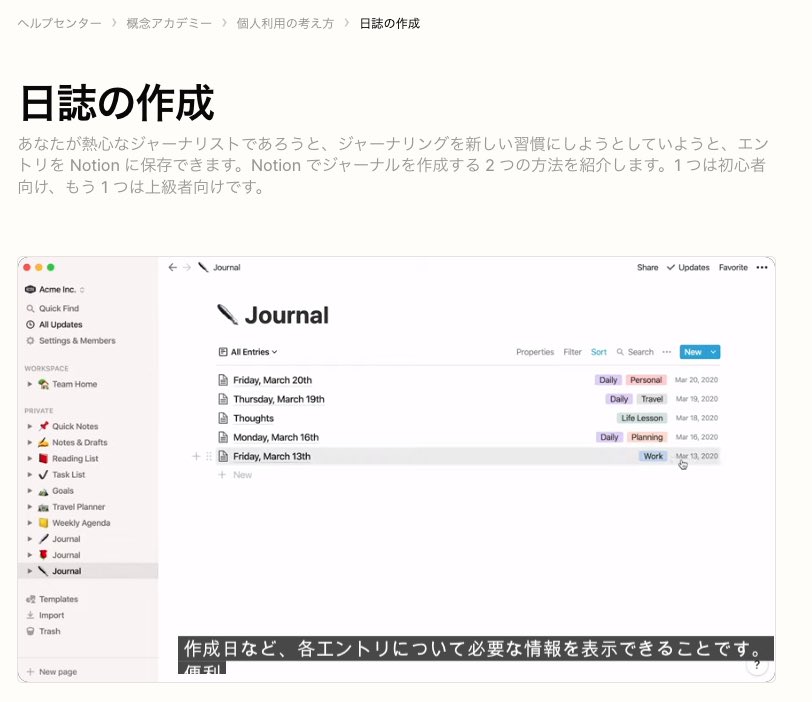Click the Goals mountain icon

click(44, 491)
